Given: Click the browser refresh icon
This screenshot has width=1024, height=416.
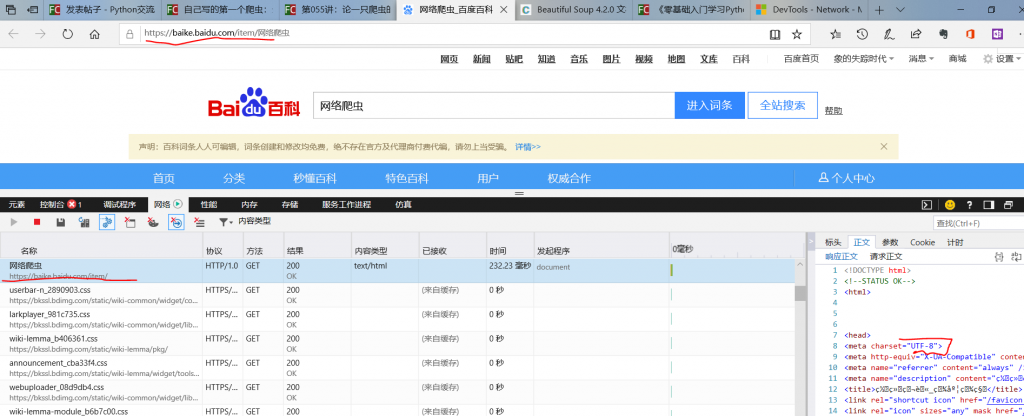Looking at the screenshot, I should [67, 34].
